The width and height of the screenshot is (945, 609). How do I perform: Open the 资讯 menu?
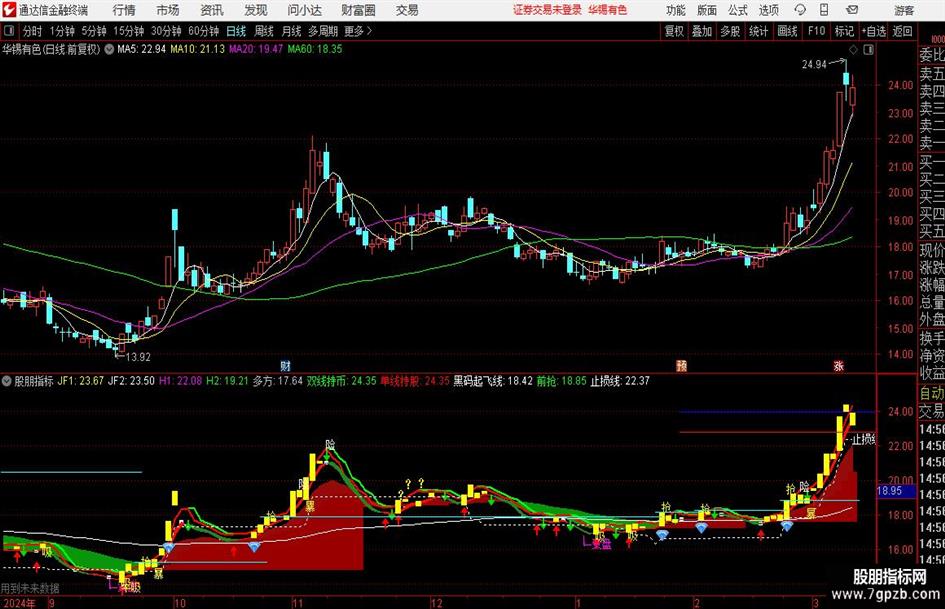pos(212,10)
